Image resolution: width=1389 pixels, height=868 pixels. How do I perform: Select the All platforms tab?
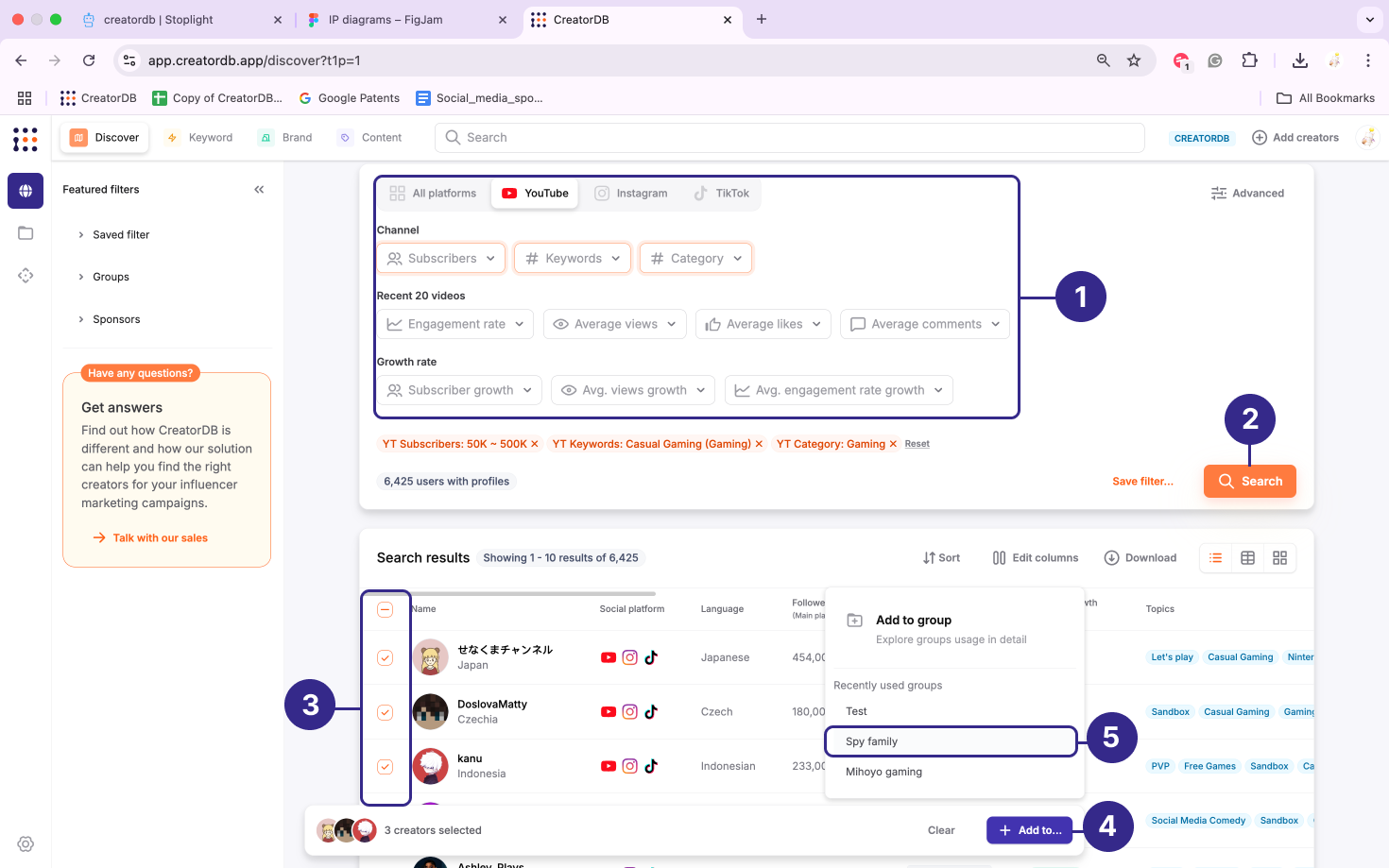[x=434, y=194]
